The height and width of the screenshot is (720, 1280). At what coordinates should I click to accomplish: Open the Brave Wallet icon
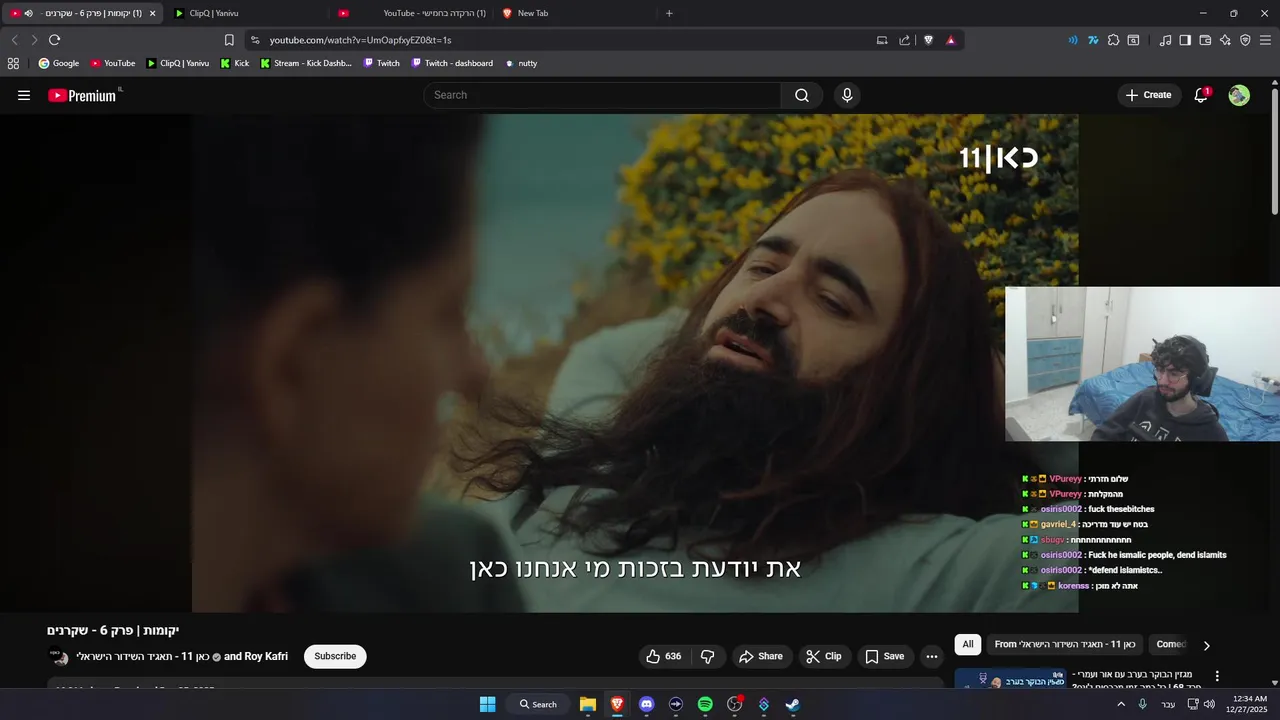[1205, 40]
